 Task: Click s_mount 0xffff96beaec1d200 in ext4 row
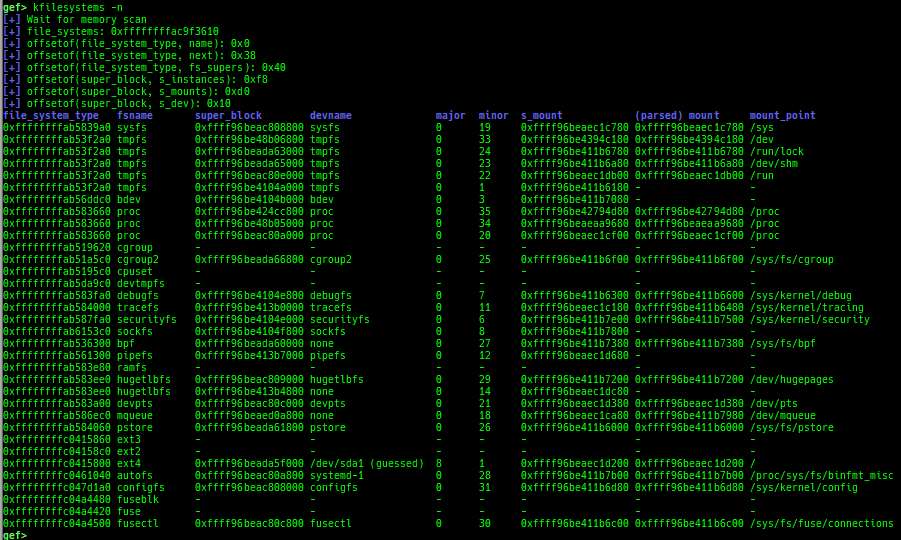click(575, 464)
